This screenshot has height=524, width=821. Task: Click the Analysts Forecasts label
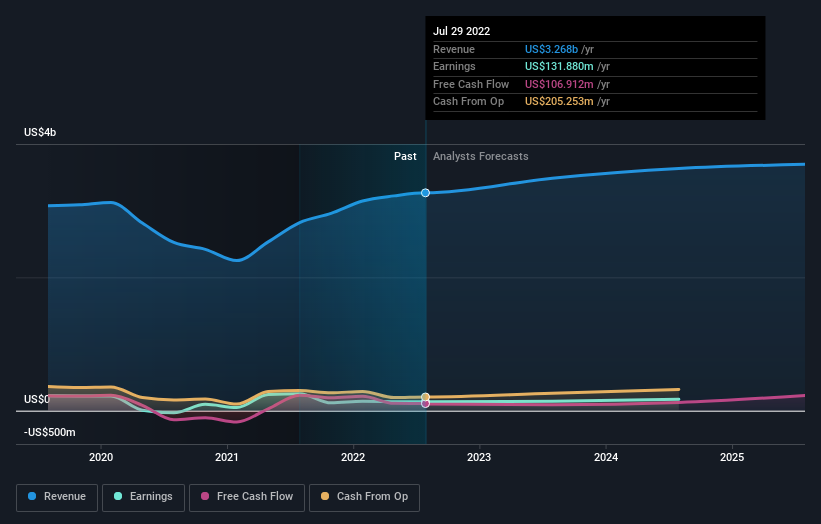pyautogui.click(x=481, y=156)
